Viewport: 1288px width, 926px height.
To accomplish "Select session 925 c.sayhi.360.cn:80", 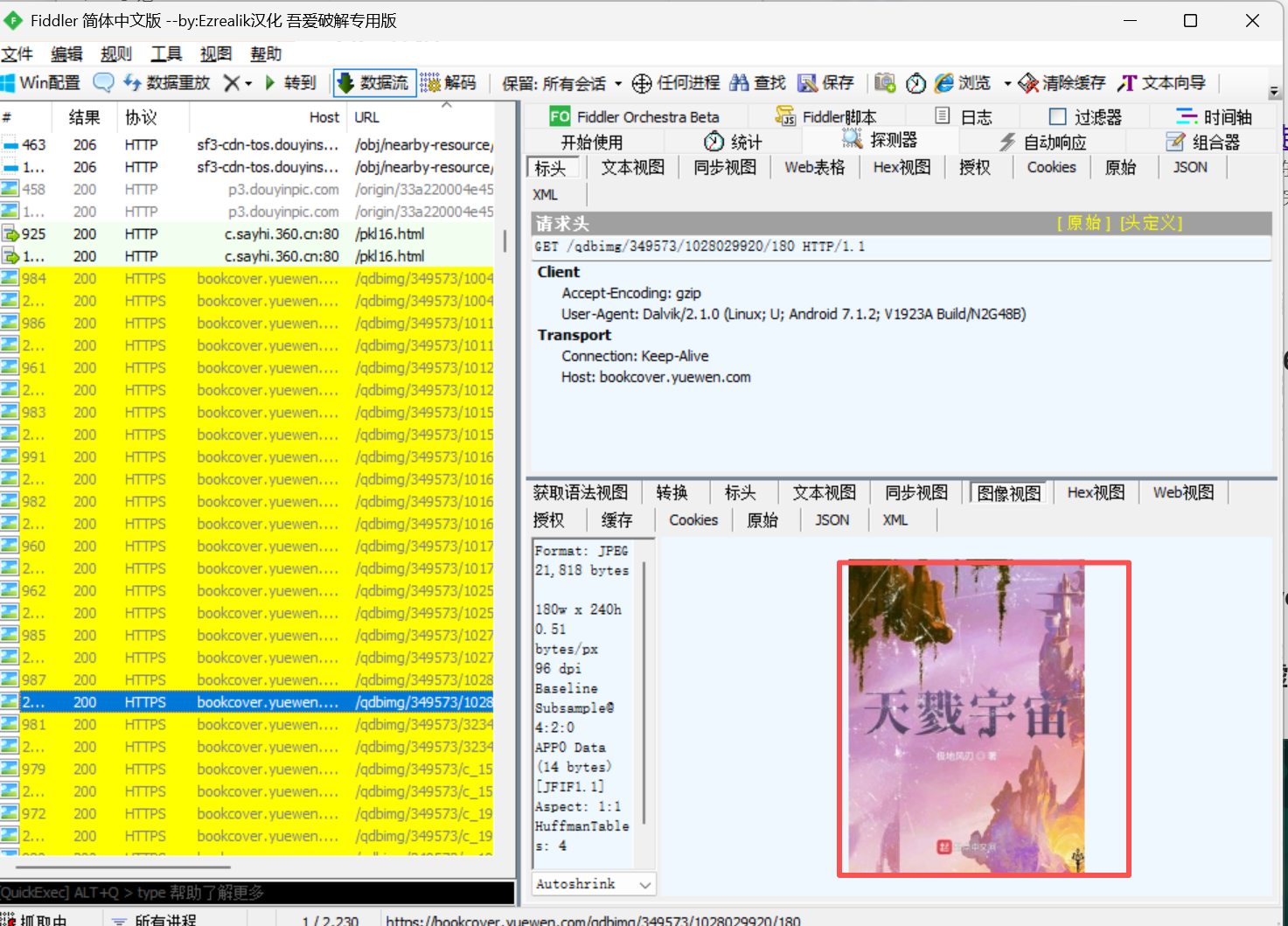I will pyautogui.click(x=247, y=234).
